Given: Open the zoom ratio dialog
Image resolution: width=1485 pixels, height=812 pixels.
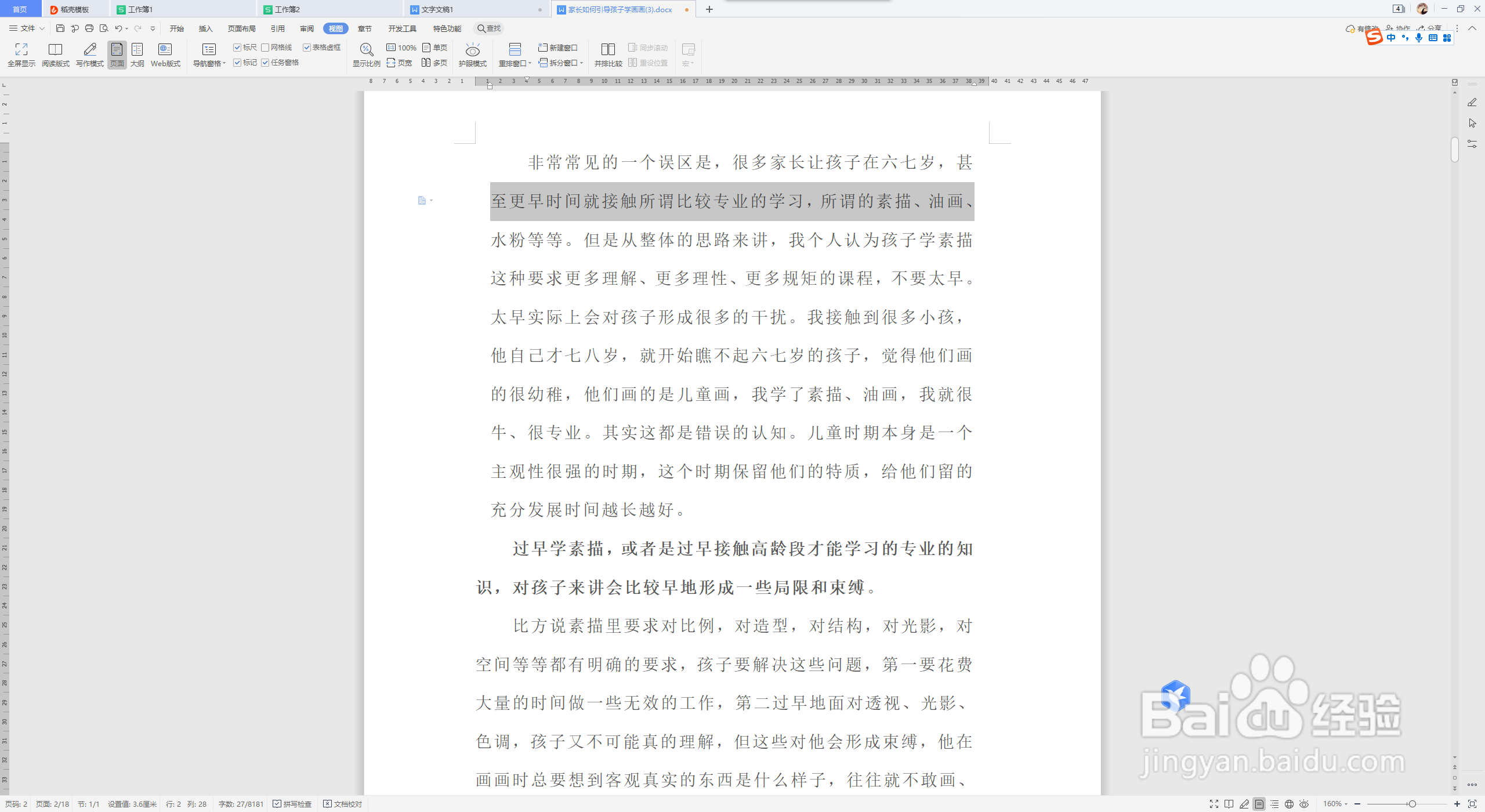Looking at the screenshot, I should [x=366, y=55].
